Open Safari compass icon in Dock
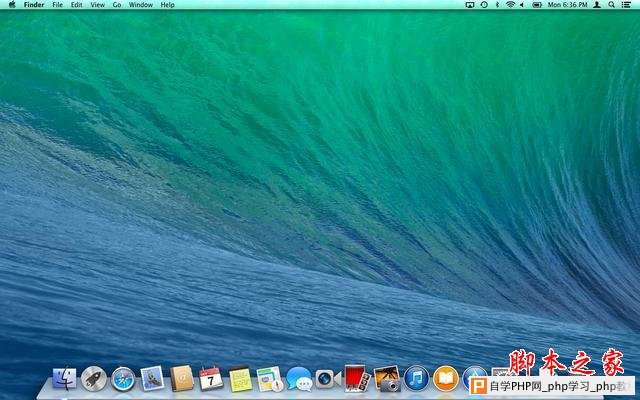Viewport: 640px width, 400px height. tap(123, 379)
